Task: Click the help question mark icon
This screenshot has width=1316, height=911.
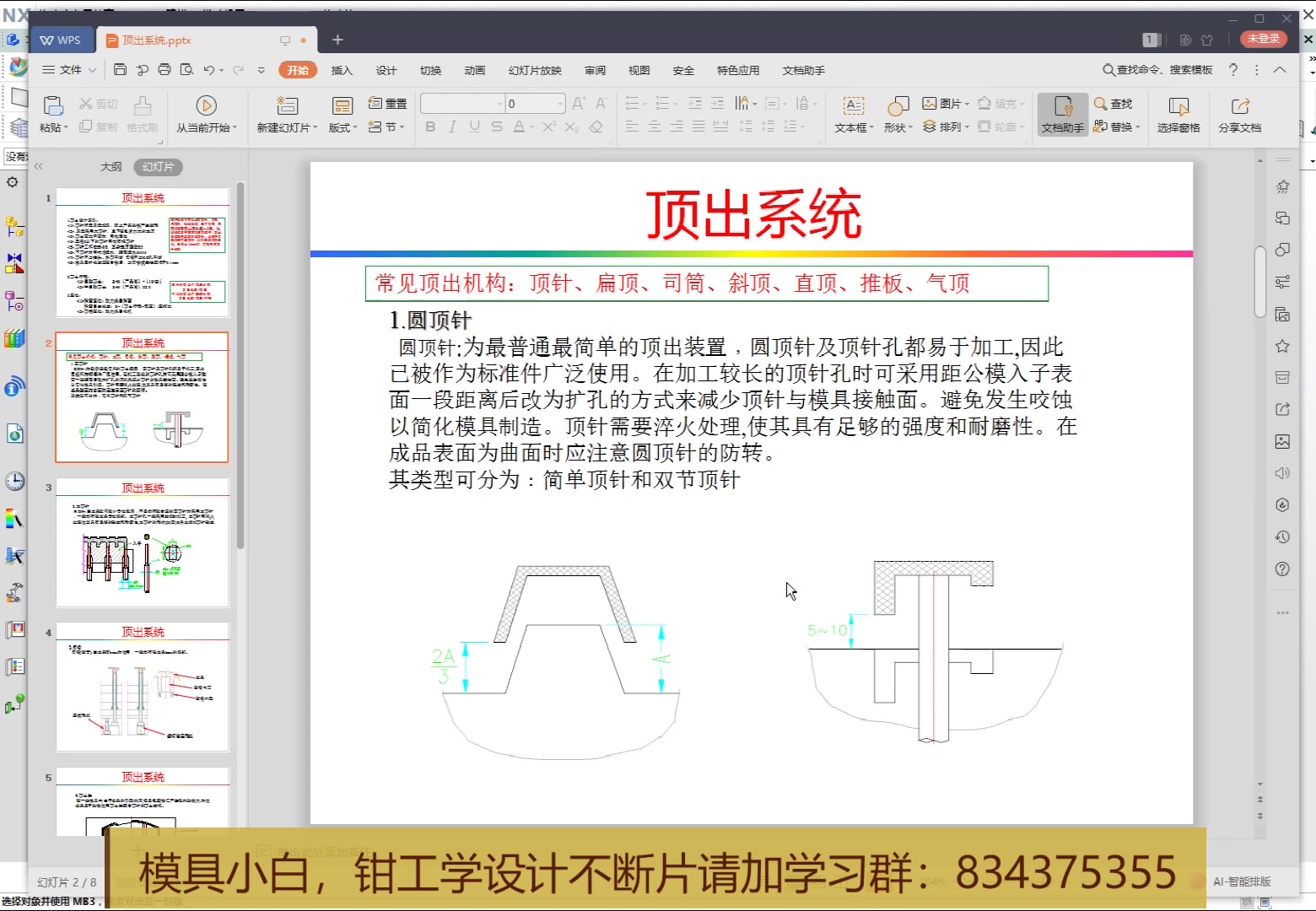Action: [x=1233, y=70]
